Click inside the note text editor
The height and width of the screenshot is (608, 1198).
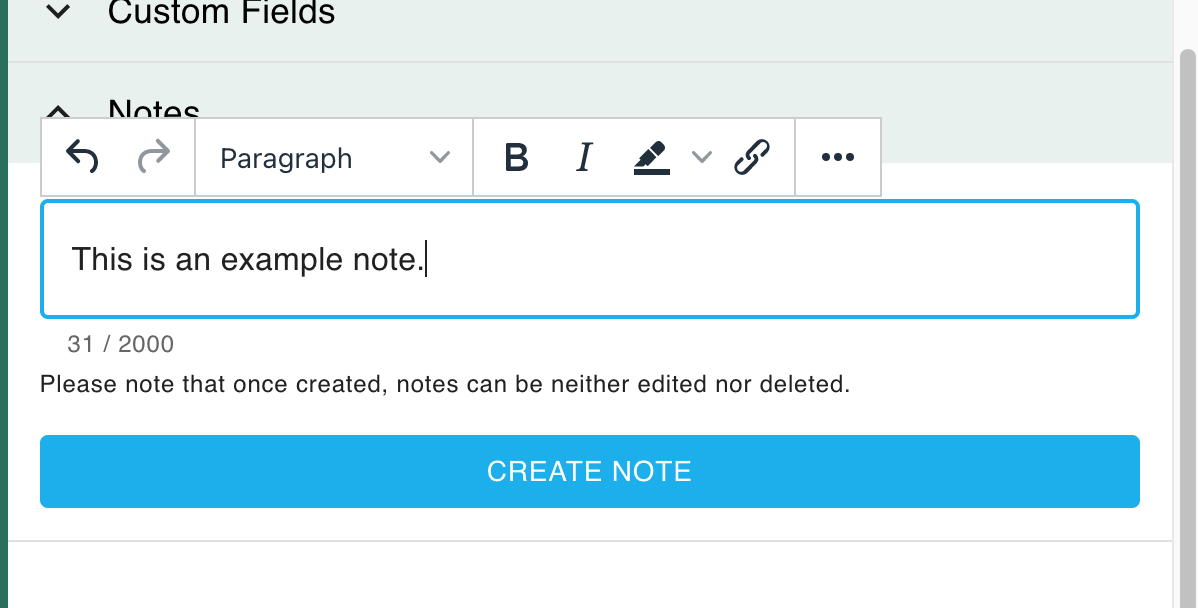590,259
